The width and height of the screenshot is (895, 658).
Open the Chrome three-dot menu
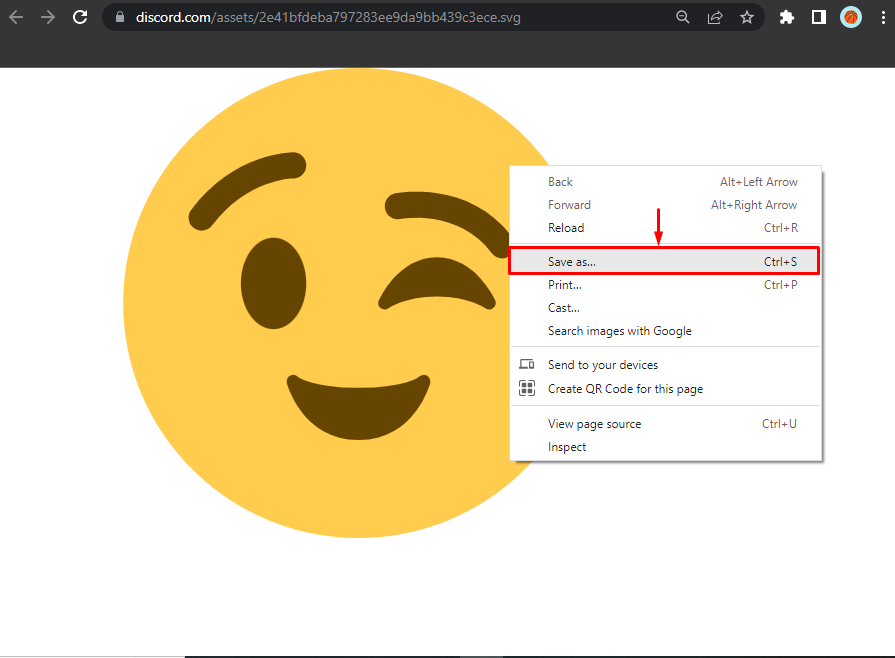pyautogui.click(x=883, y=17)
